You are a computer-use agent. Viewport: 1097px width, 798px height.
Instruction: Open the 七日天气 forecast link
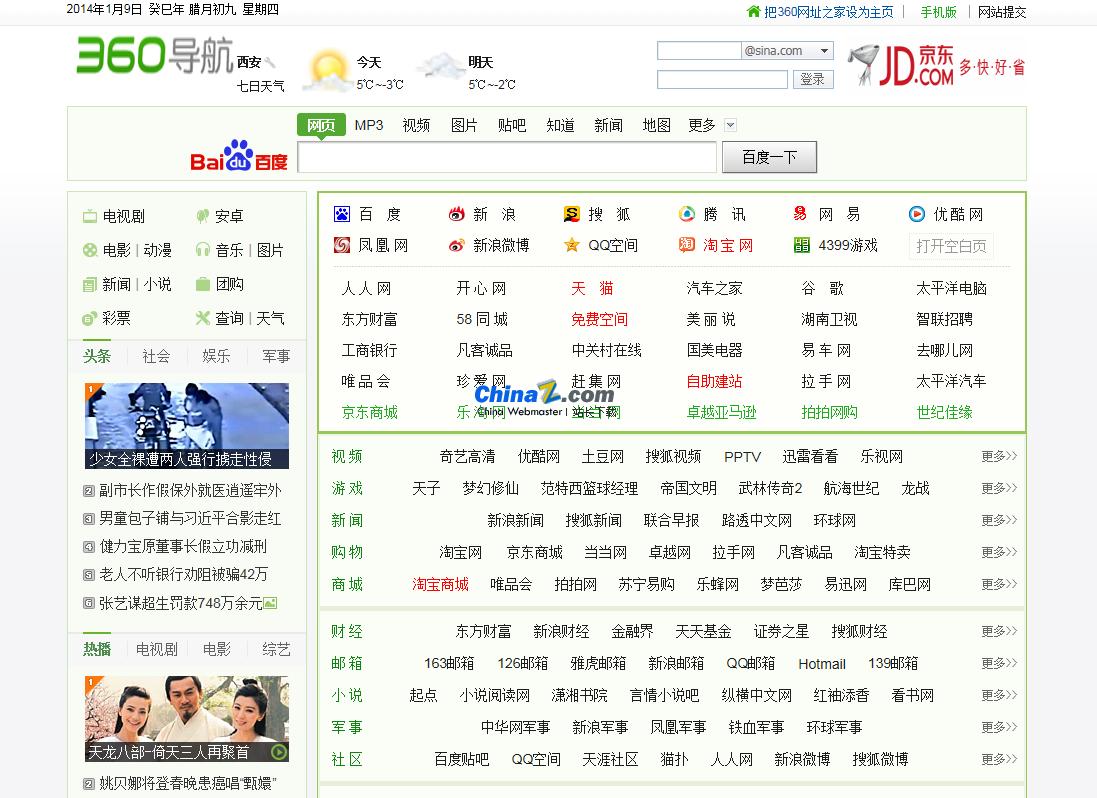[x=261, y=86]
